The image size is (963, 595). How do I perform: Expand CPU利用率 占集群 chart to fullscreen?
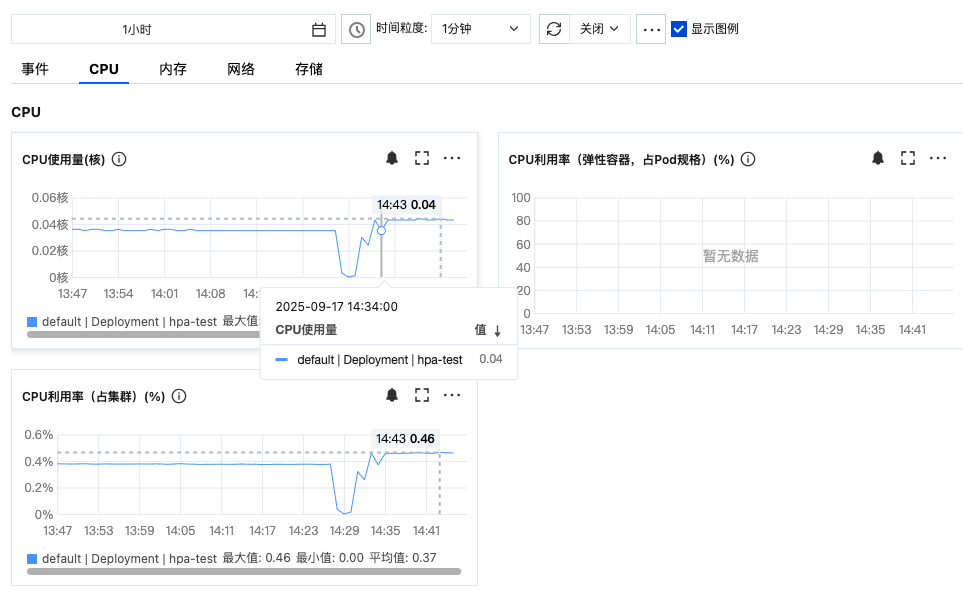(x=422, y=395)
